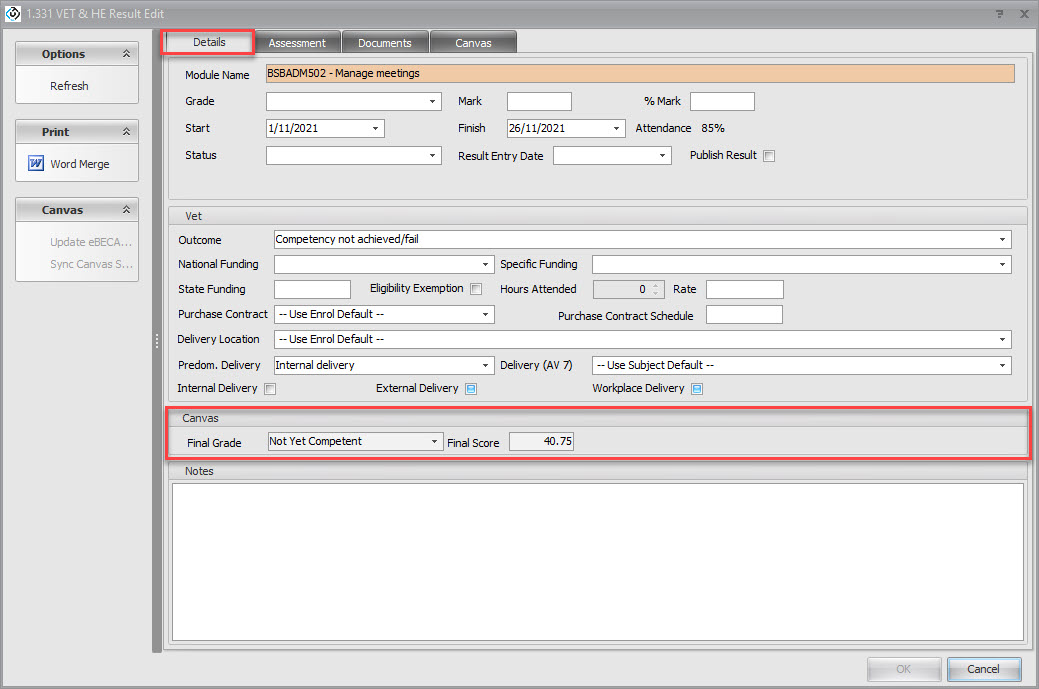1039x689 pixels.
Task: Toggle the Publish Result checkbox
Action: (769, 156)
